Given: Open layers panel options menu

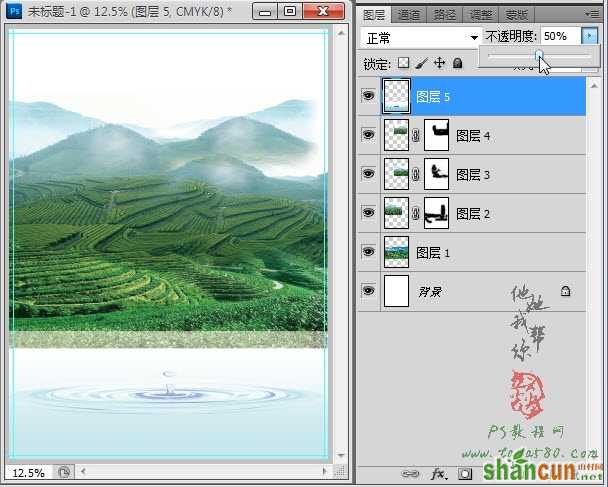Looking at the screenshot, I should [x=592, y=14].
